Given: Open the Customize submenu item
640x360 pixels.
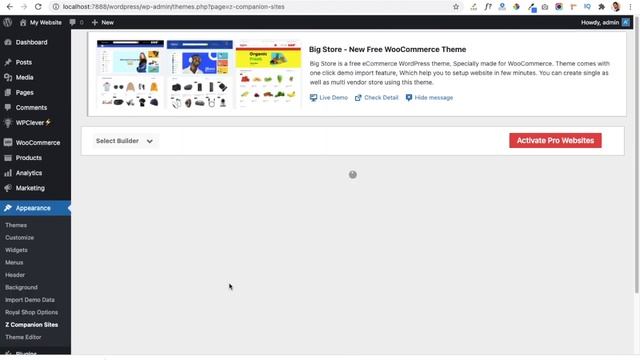Looking at the screenshot, I should click(20, 238).
